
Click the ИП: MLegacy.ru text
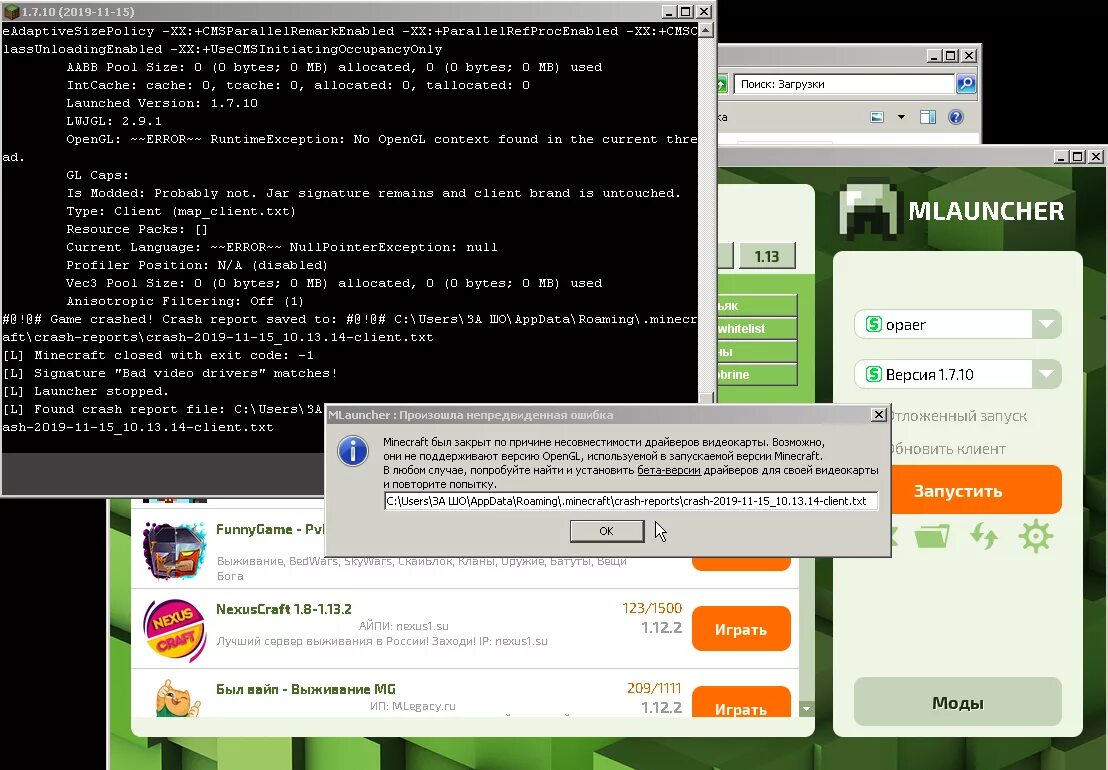pyautogui.click(x=413, y=706)
